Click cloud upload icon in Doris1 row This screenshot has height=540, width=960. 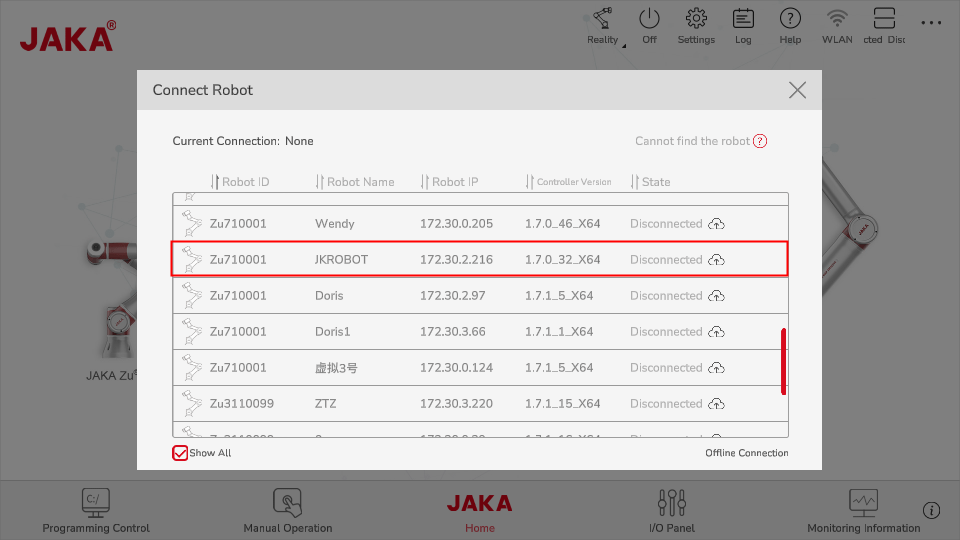716,332
